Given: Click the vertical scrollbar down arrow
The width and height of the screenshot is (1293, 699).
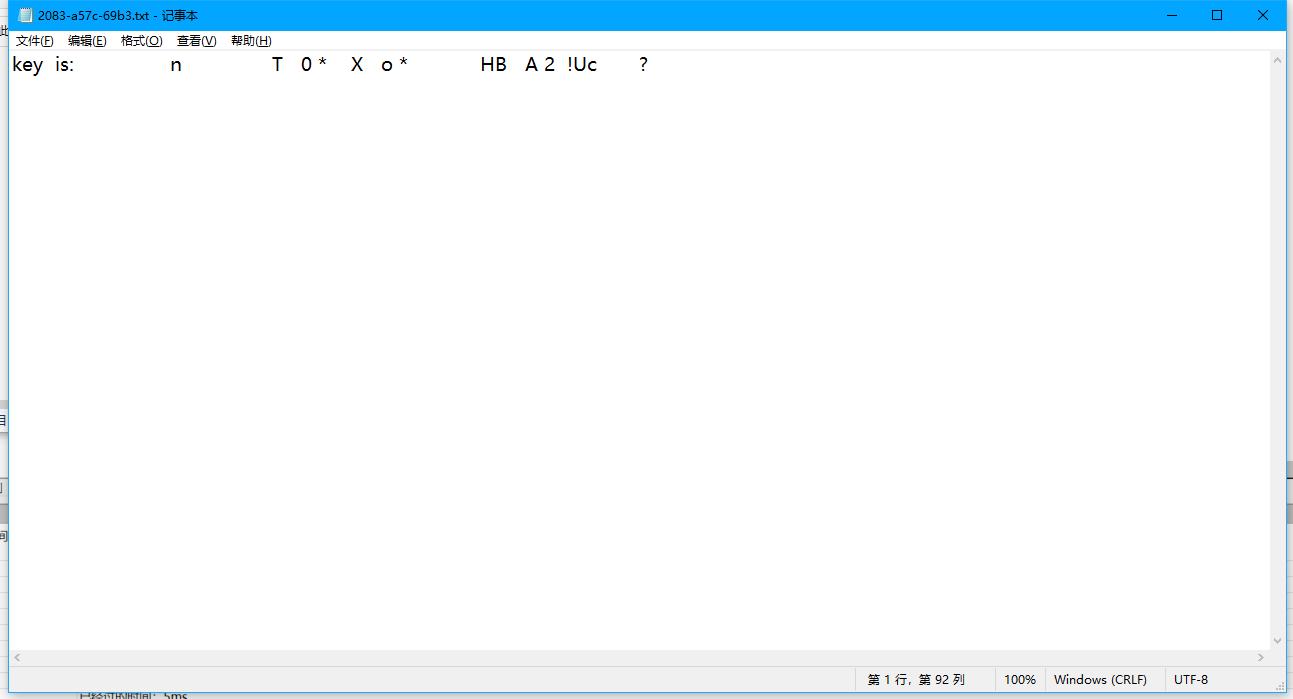Looking at the screenshot, I should point(1277,641).
